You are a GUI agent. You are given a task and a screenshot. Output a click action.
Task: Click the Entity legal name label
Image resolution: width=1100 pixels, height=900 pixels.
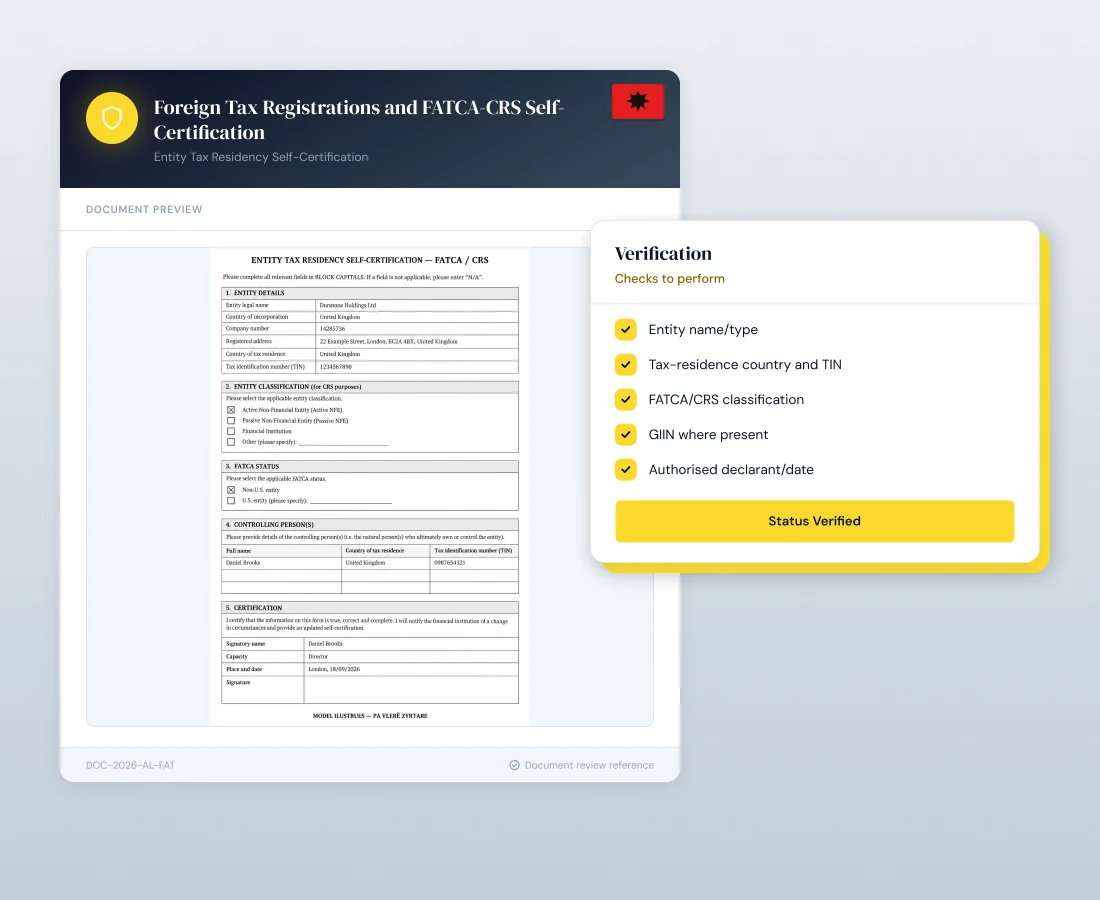(x=247, y=305)
